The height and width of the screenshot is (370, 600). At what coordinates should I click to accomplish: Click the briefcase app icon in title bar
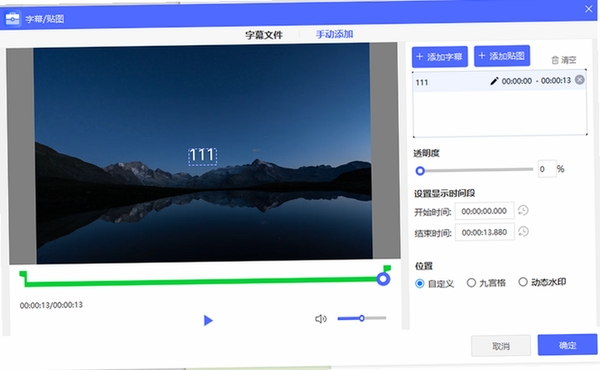(x=12, y=18)
